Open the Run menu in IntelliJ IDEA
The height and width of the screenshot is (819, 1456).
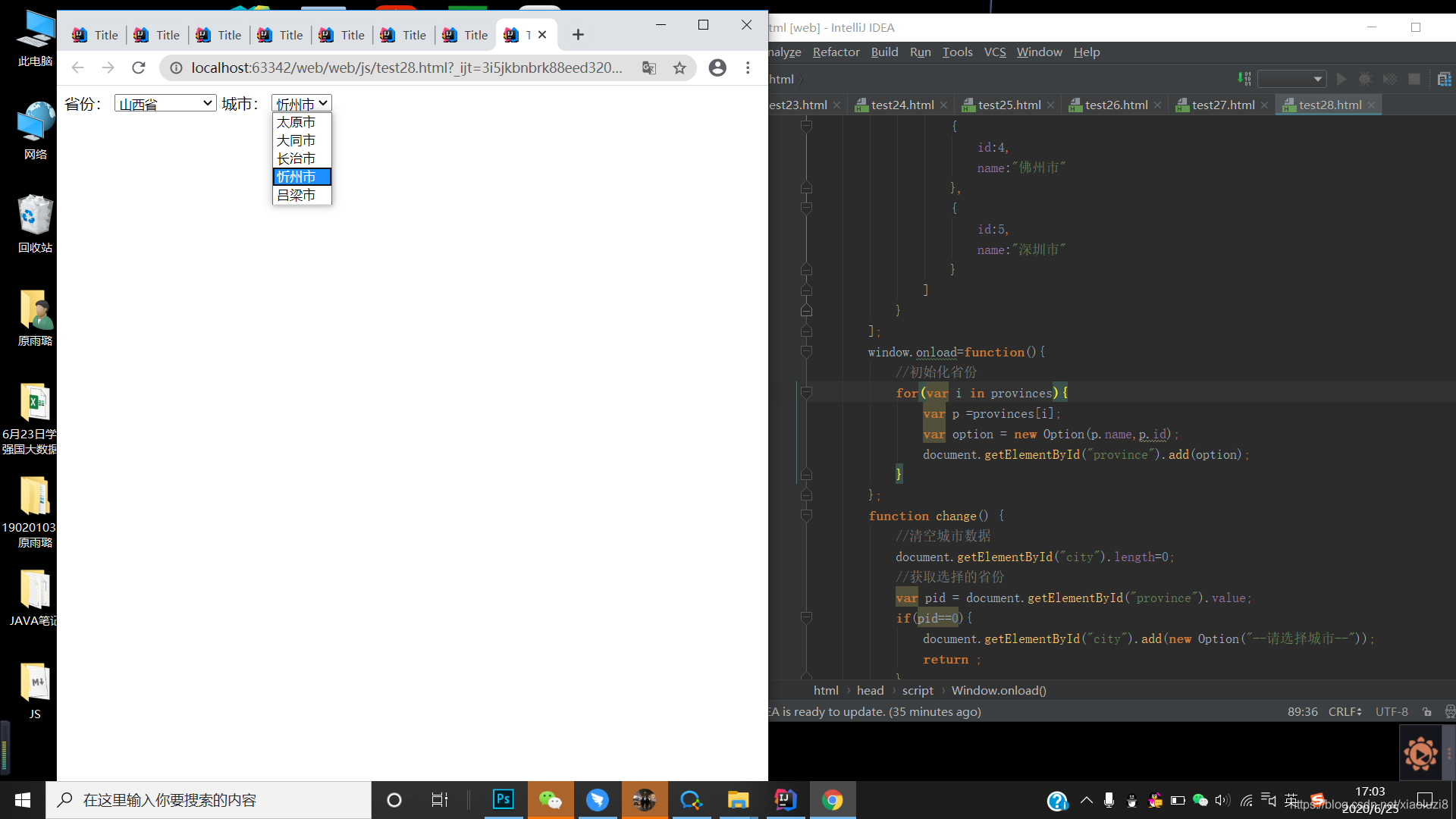point(920,51)
